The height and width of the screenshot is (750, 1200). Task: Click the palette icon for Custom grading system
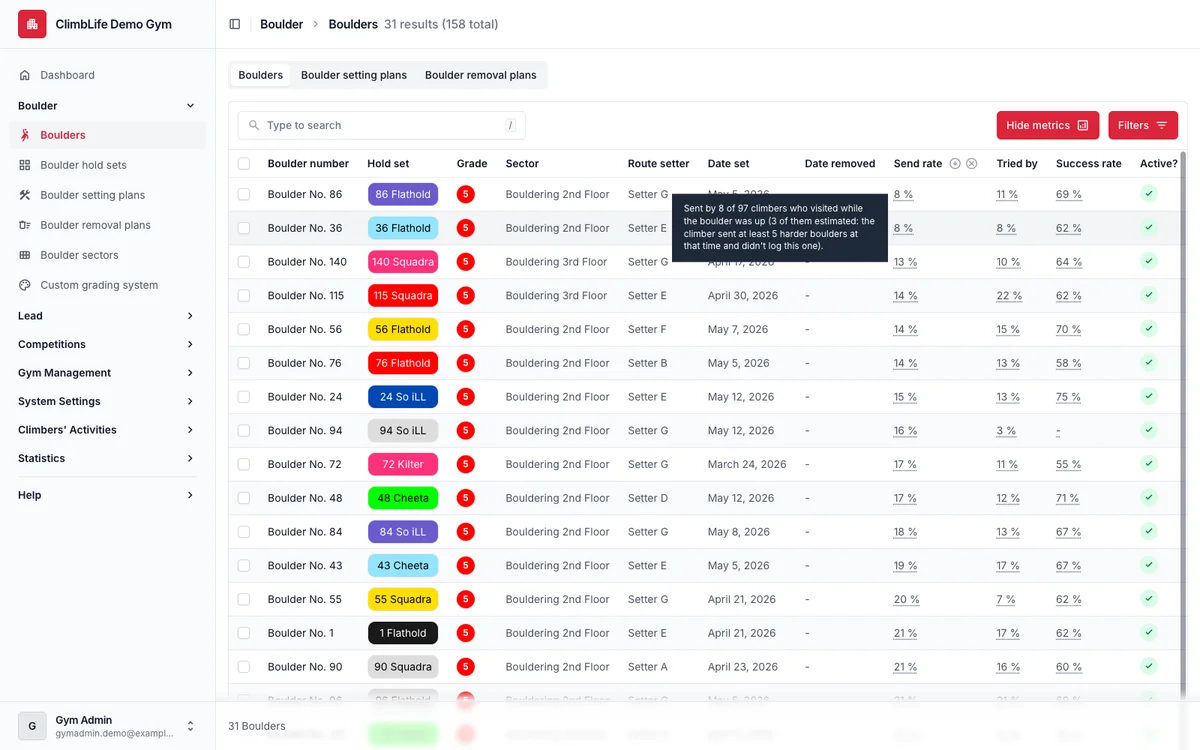(25, 285)
